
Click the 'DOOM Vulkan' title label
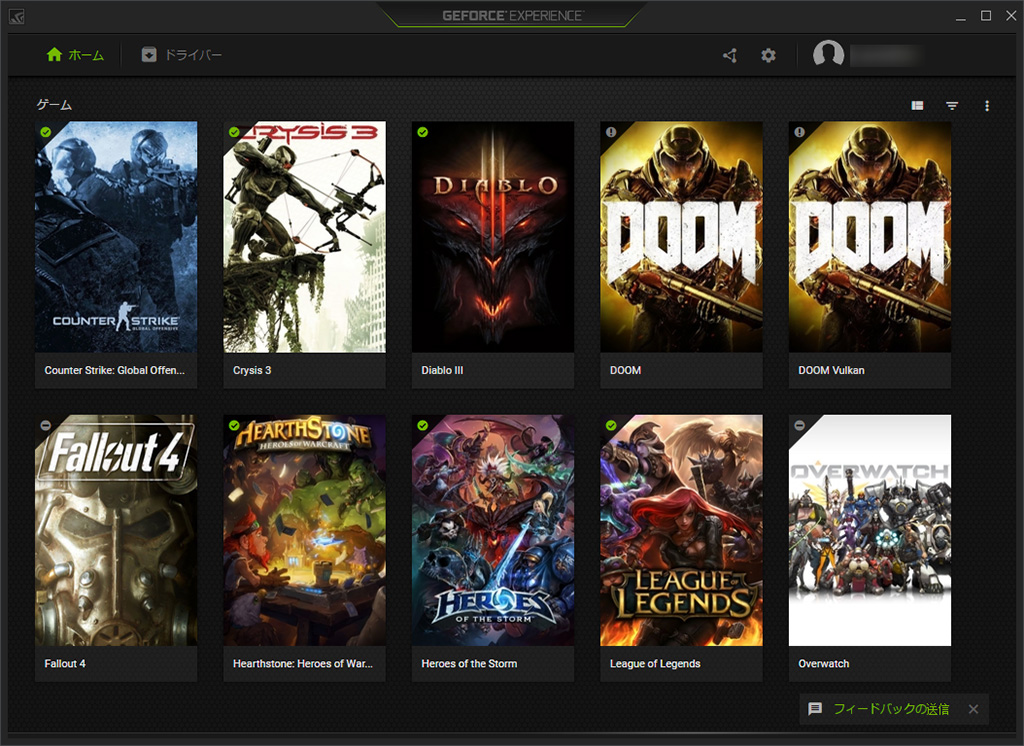(x=831, y=370)
